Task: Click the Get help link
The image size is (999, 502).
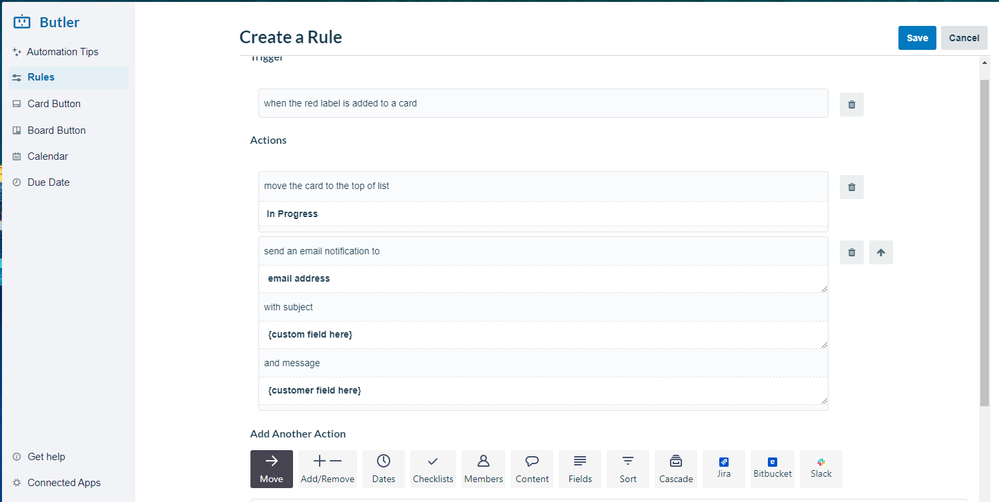Action: tap(46, 457)
